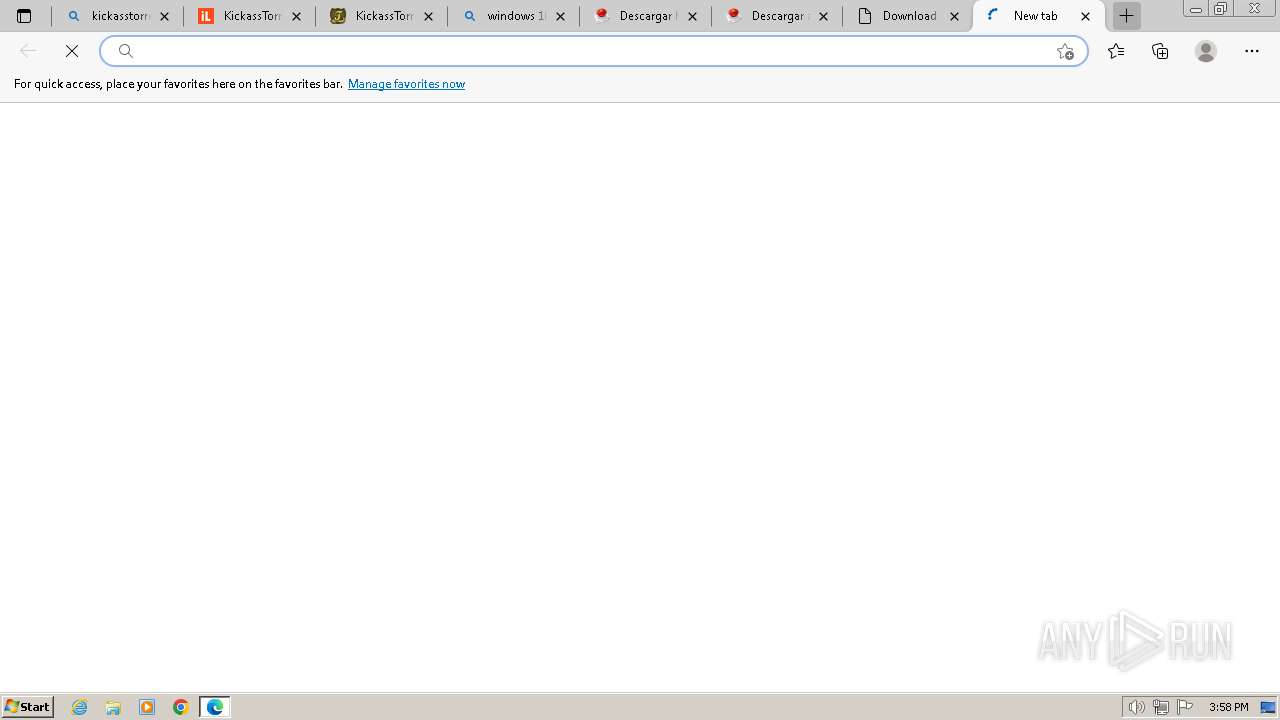Switch to the KickassTorr tab with brown icon

pyautogui.click(x=381, y=16)
